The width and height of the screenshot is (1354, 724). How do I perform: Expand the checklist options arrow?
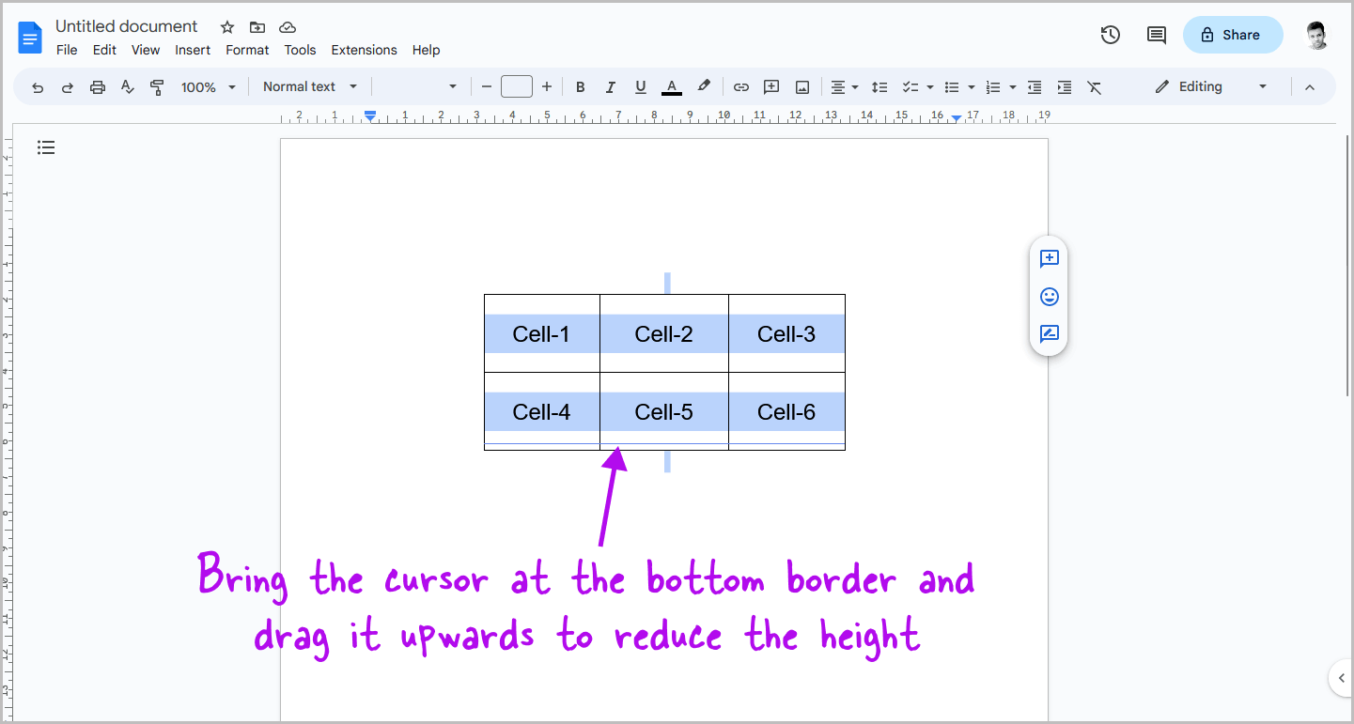tap(930, 87)
